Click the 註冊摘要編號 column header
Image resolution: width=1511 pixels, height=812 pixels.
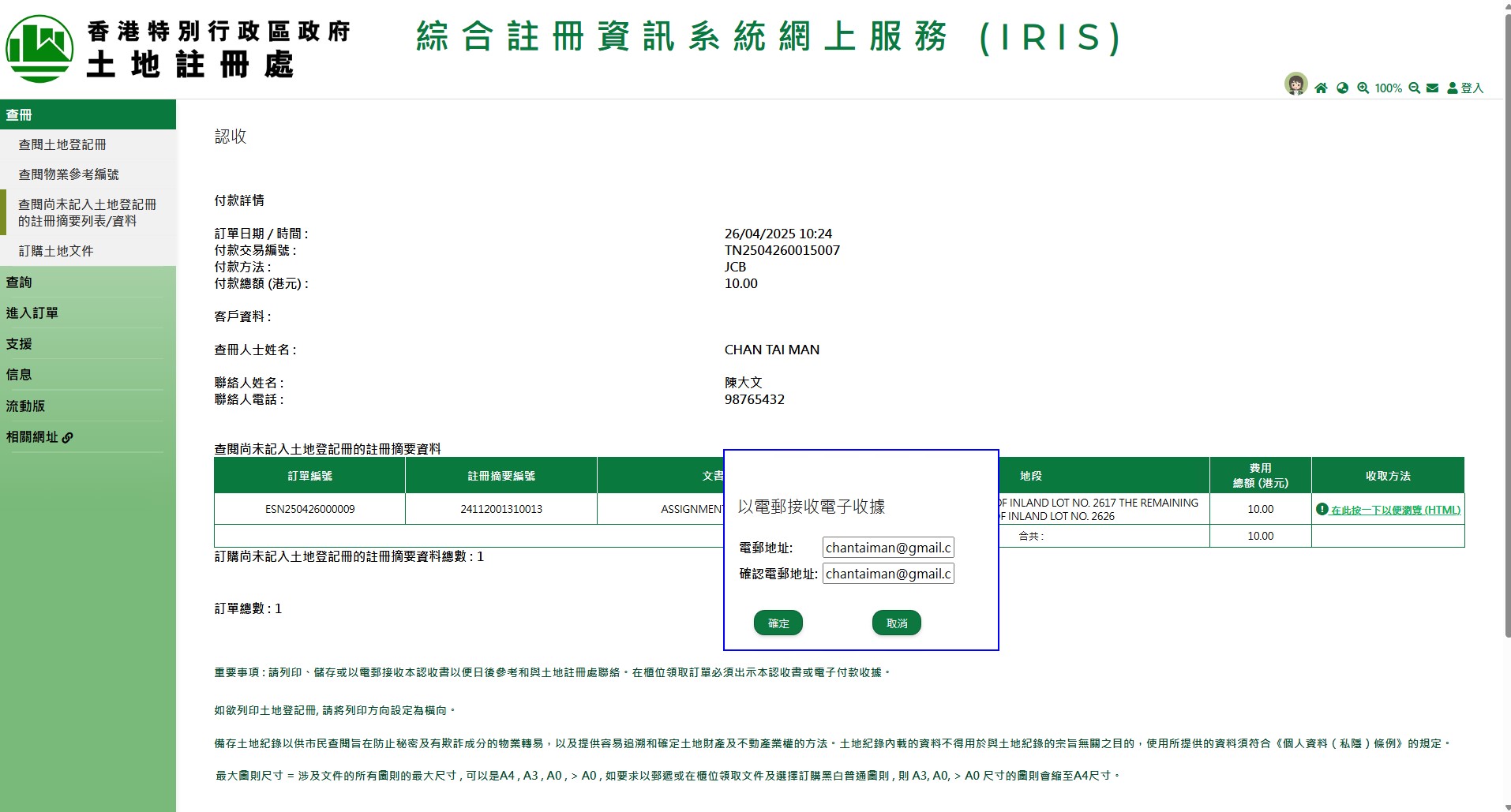pyautogui.click(x=501, y=476)
